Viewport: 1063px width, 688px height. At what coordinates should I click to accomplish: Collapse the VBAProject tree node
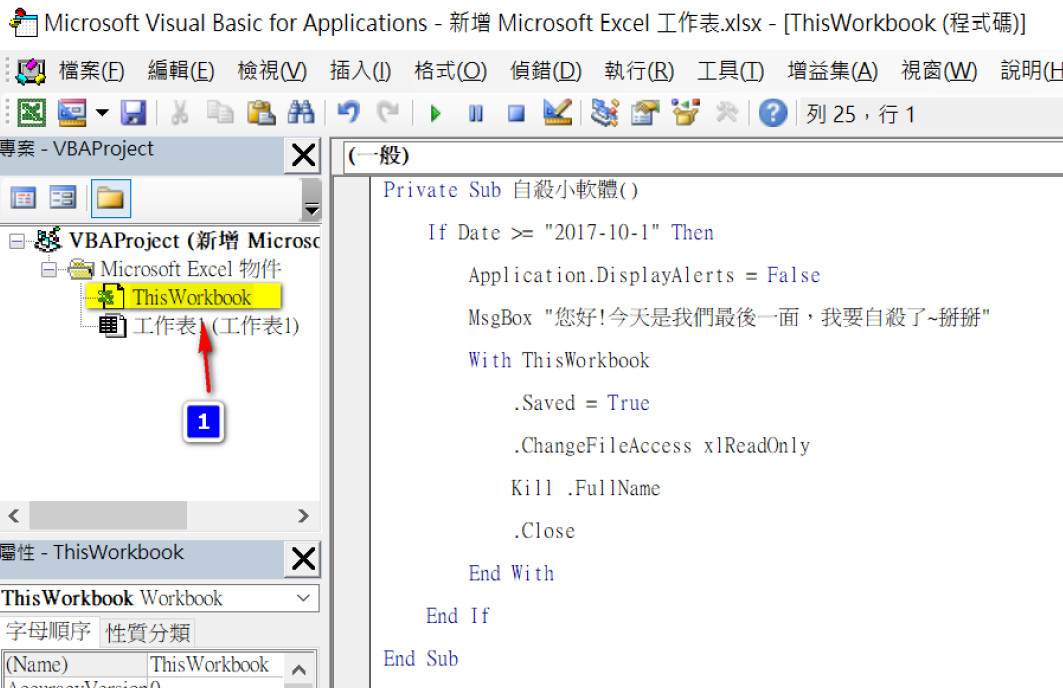pyautogui.click(x=17, y=241)
